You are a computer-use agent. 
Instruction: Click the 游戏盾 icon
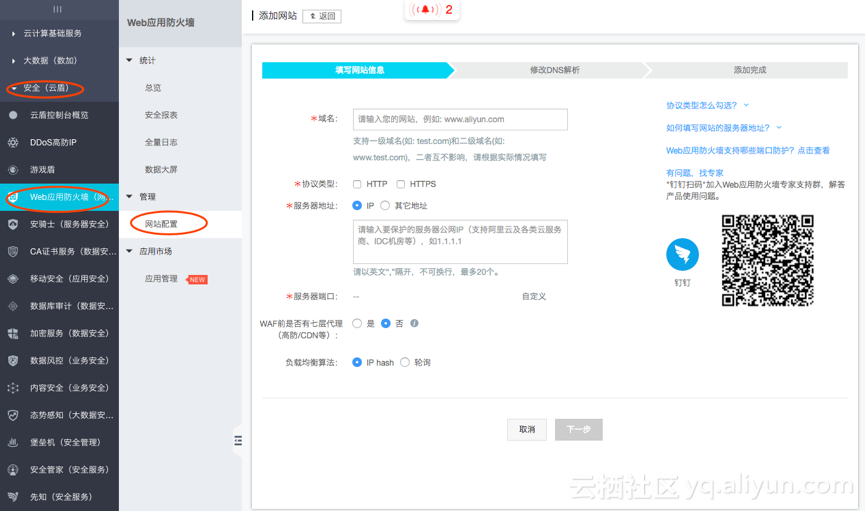[13, 169]
